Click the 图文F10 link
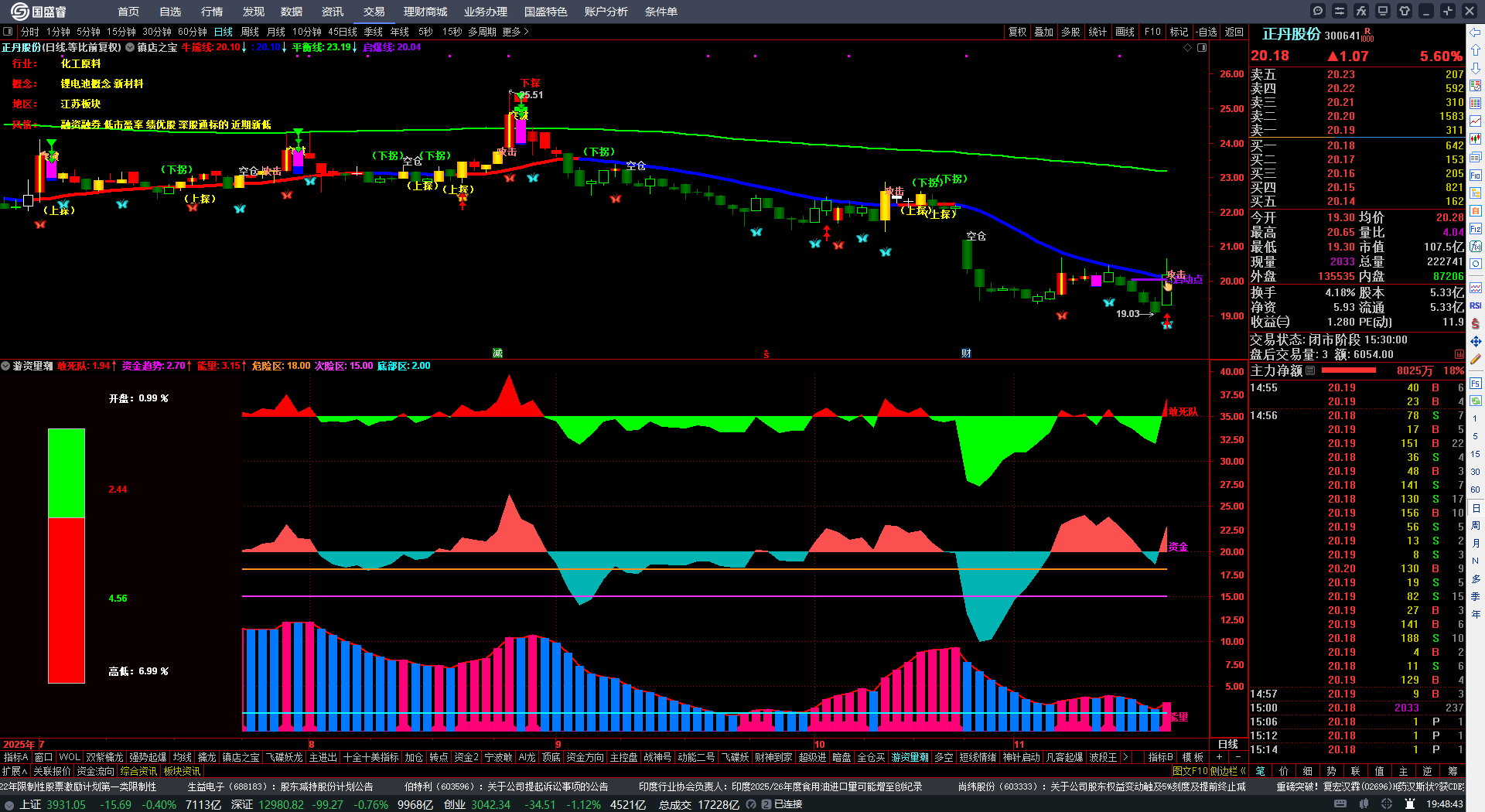The image size is (1485, 812). tap(1190, 771)
